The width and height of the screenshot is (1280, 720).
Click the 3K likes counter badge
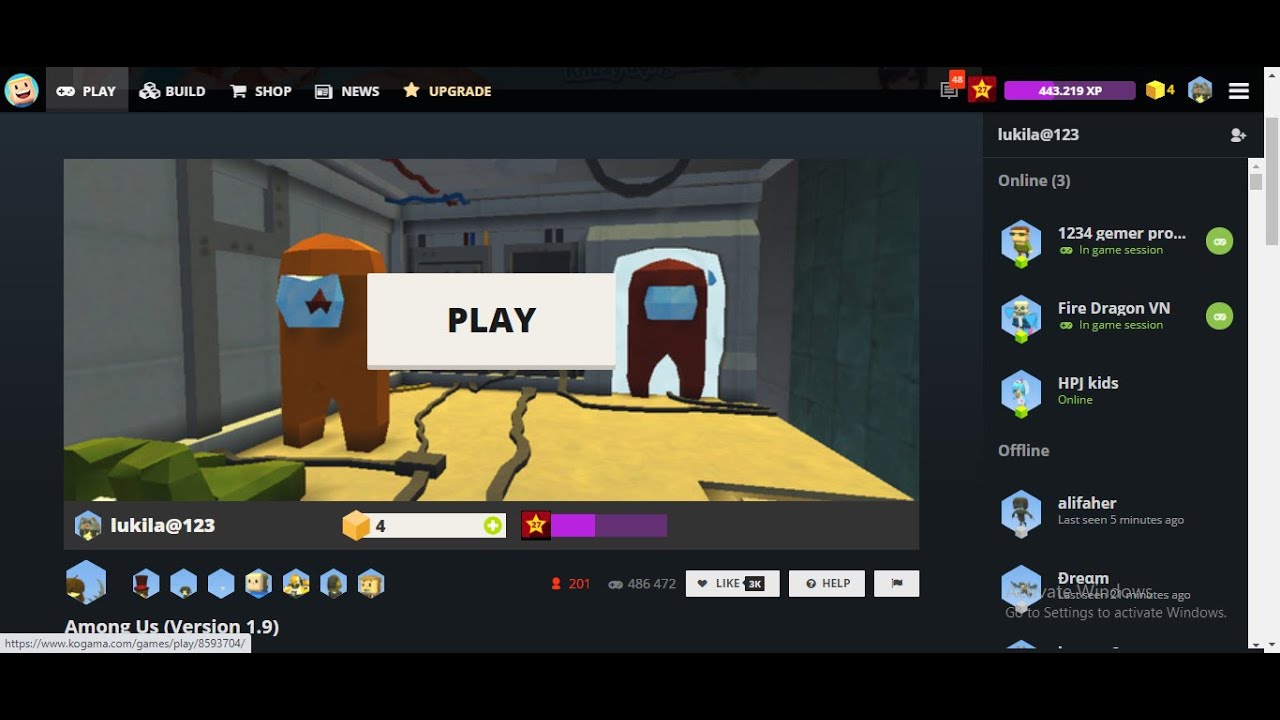pyautogui.click(x=755, y=584)
